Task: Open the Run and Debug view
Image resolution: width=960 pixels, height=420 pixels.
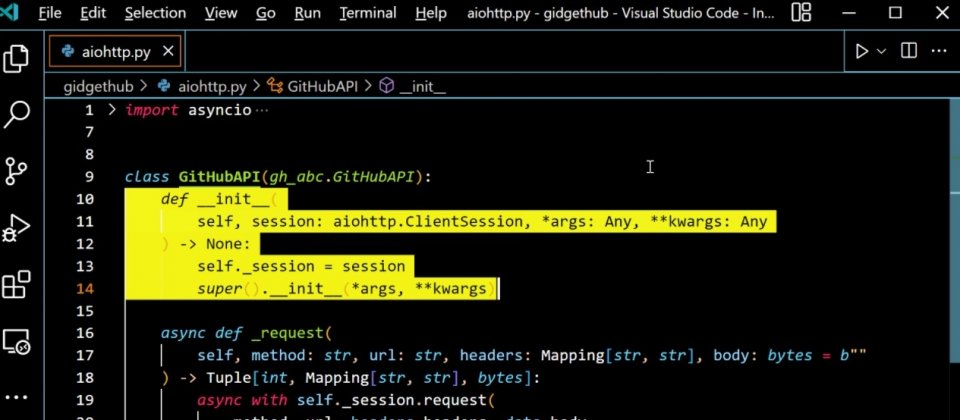Action: (x=17, y=228)
